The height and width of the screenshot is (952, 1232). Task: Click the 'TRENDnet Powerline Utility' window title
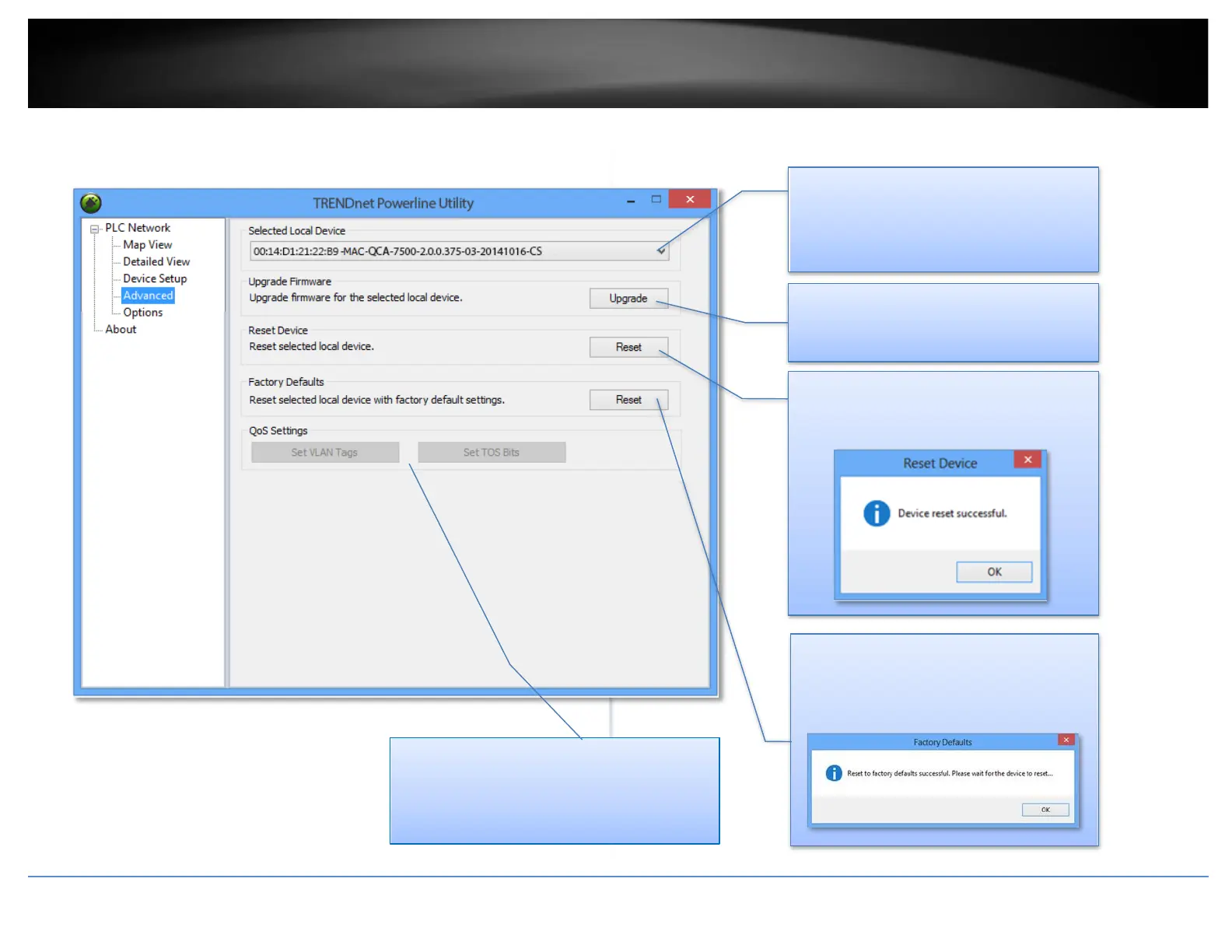[x=393, y=203]
